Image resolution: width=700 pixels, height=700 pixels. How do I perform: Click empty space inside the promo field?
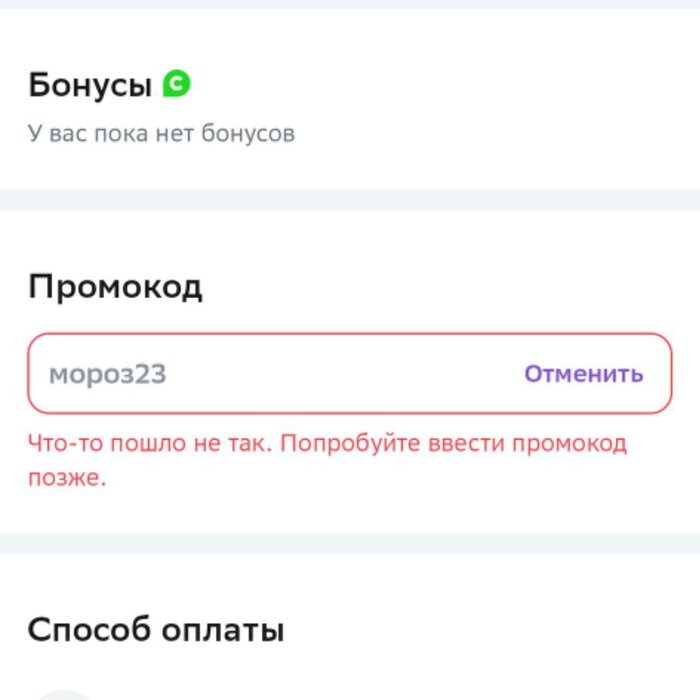pos(350,374)
